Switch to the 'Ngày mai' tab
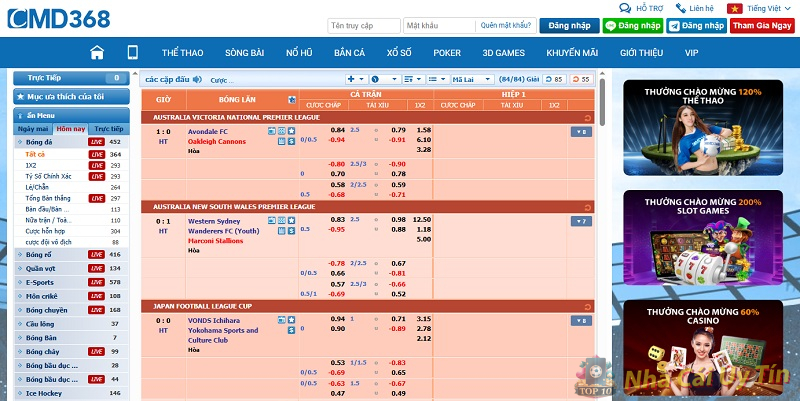Screen dimensions: 800x401 pyautogui.click(x=33, y=129)
